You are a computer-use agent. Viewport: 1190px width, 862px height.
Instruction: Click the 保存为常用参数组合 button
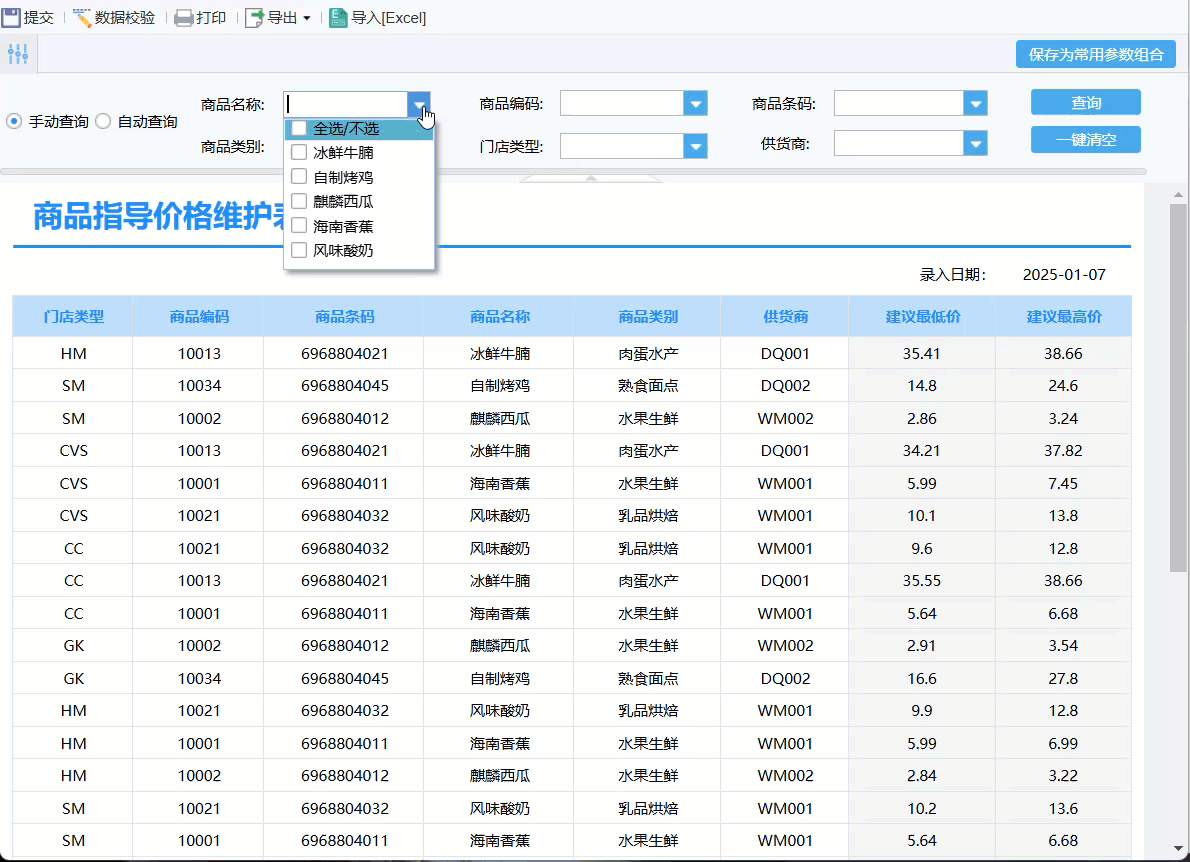1095,55
